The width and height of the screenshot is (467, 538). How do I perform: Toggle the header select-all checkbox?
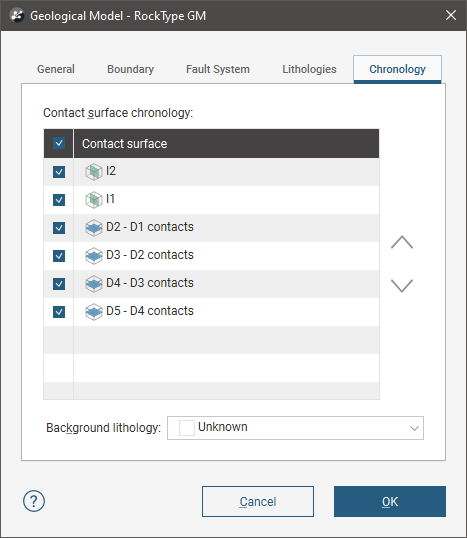point(59,143)
